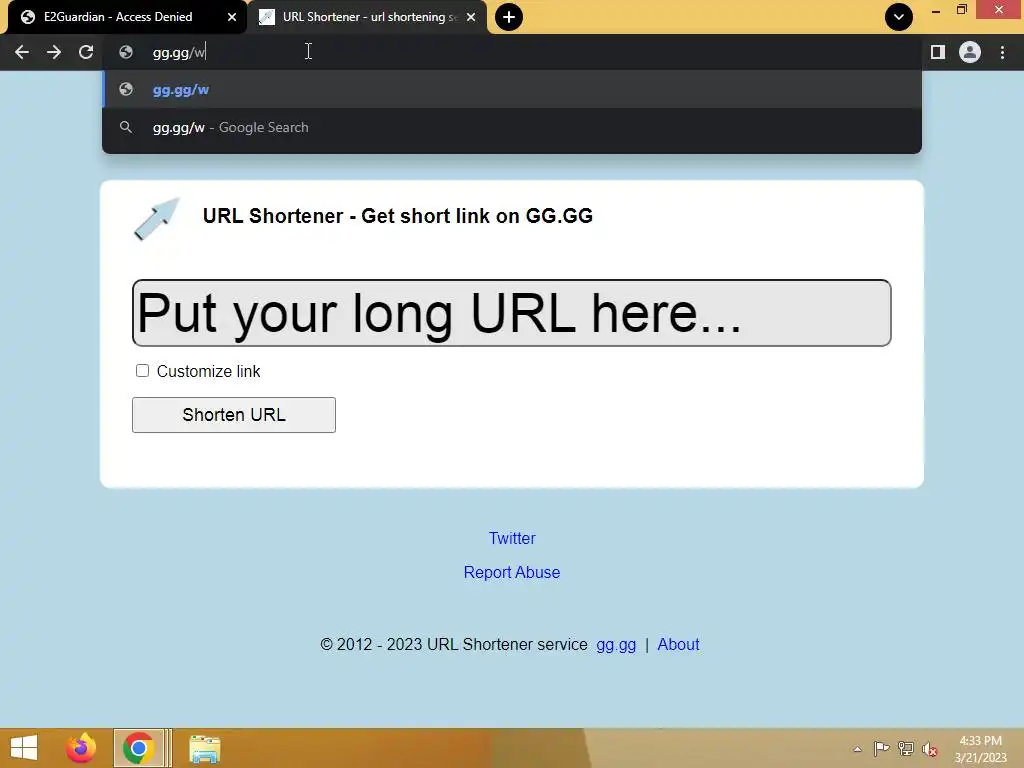The width and height of the screenshot is (1024, 768).
Task: Close the URL Shortener tab
Action: (471, 17)
